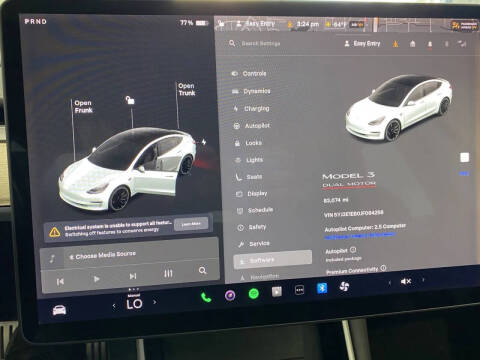Image resolution: width=480 pixels, height=360 pixels.
Task: Tap the white square icon beside car image
Action: tap(464, 157)
